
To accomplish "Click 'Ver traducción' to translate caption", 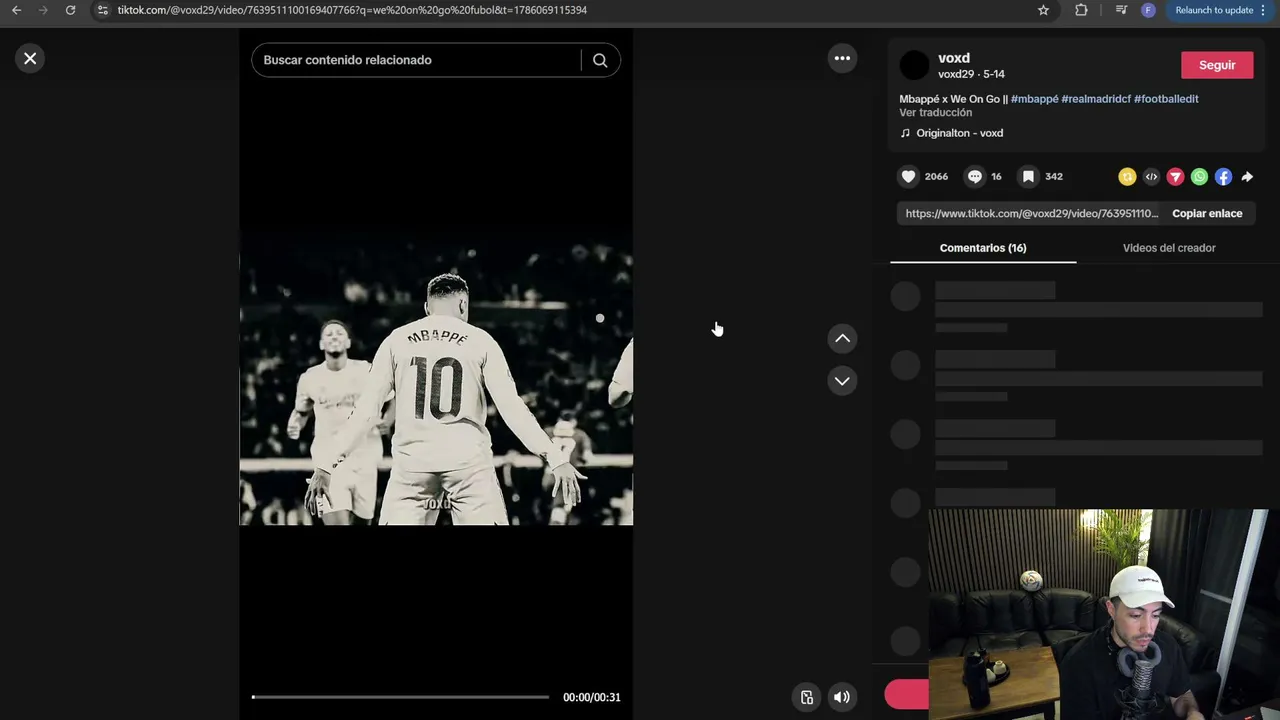I will pyautogui.click(x=935, y=113).
